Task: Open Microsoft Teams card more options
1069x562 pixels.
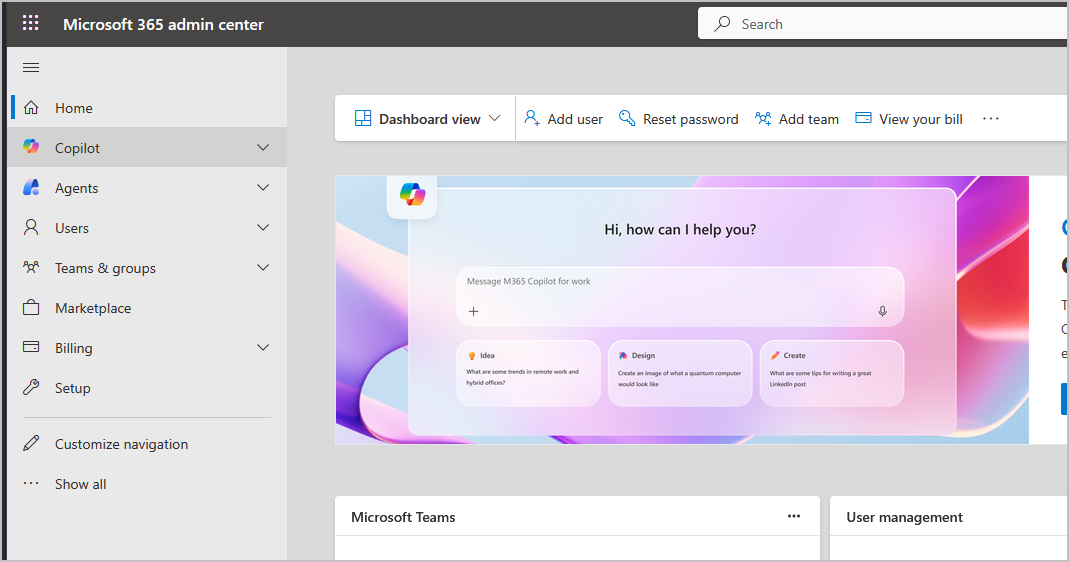Action: [x=794, y=517]
